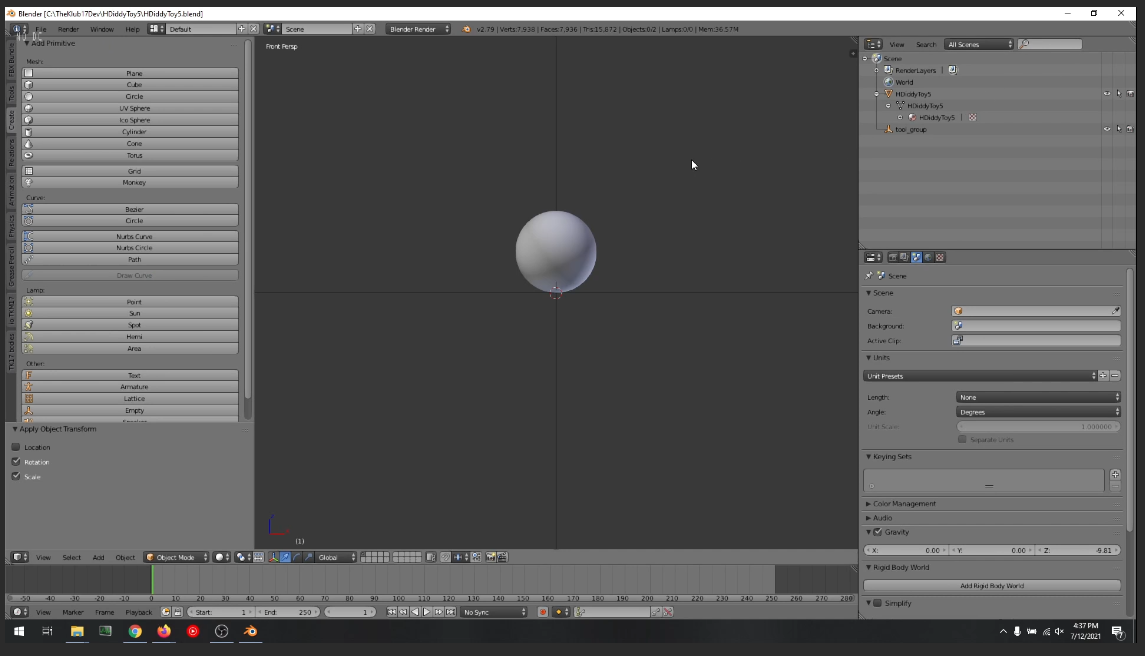This screenshot has height=656, width=1145.
Task: Click the Add Rigid Body World button
Action: pos(992,586)
